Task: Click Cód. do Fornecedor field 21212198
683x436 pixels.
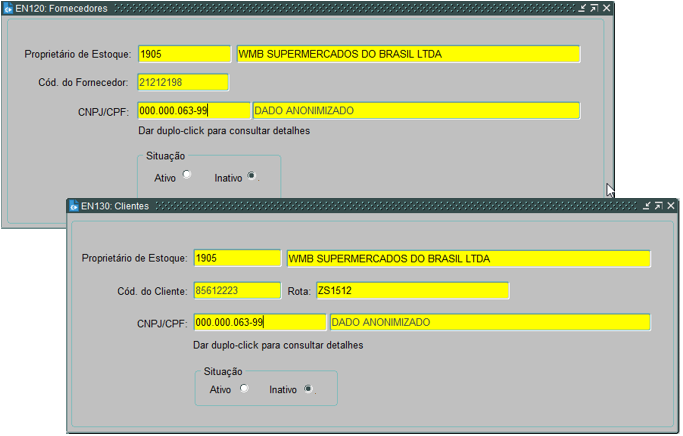Action: (x=183, y=82)
